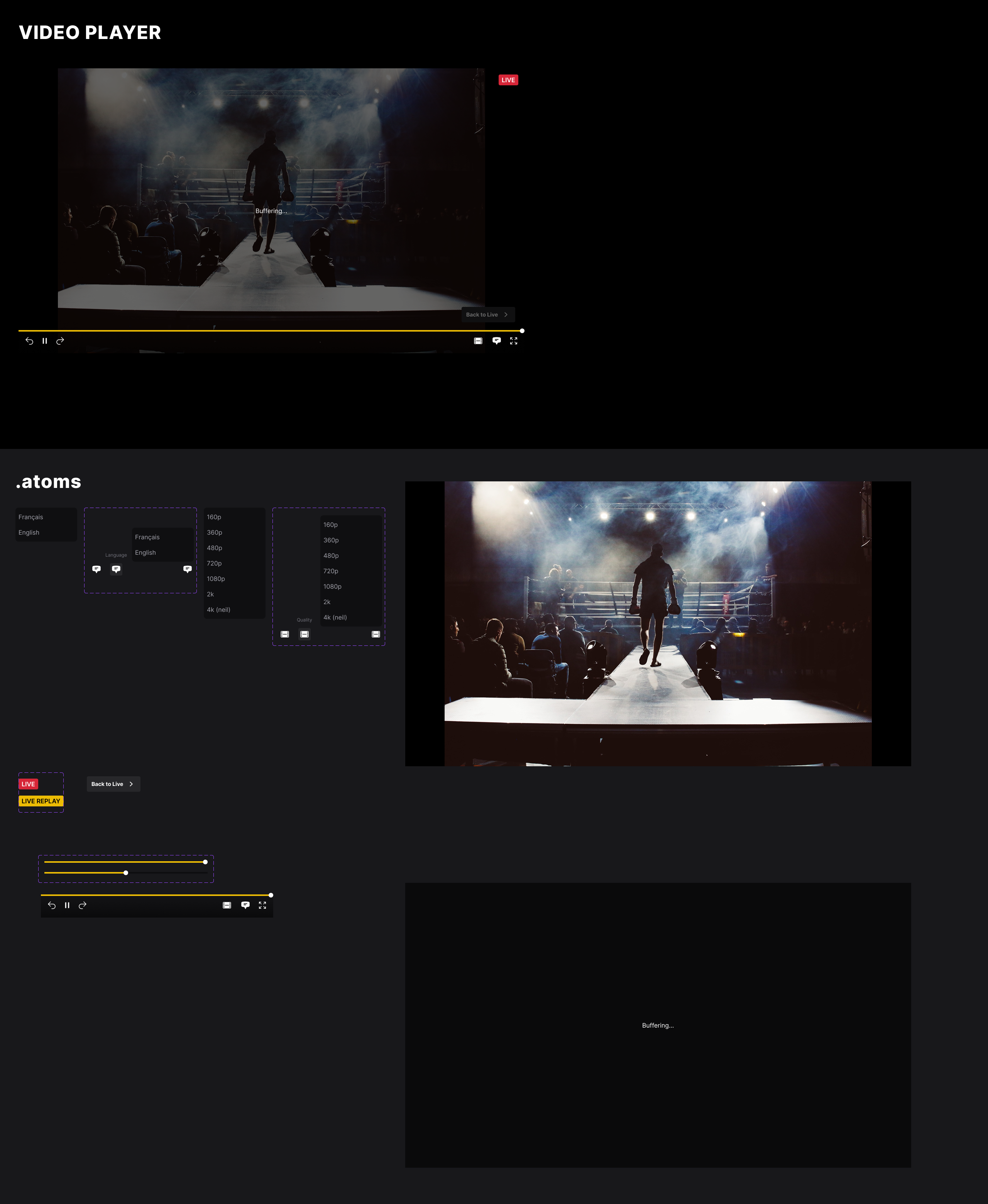Choose 720p in the standalone quality list

tap(215, 564)
